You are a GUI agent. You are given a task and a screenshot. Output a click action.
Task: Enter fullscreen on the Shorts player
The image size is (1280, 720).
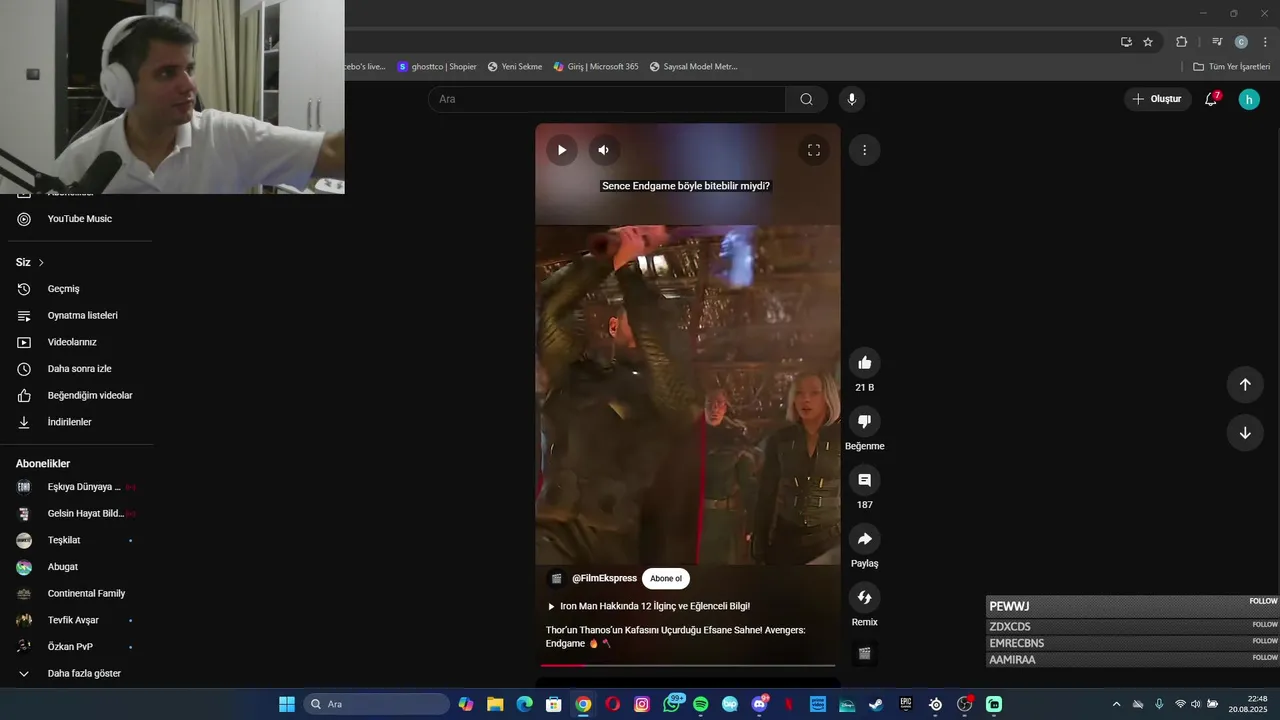814,150
